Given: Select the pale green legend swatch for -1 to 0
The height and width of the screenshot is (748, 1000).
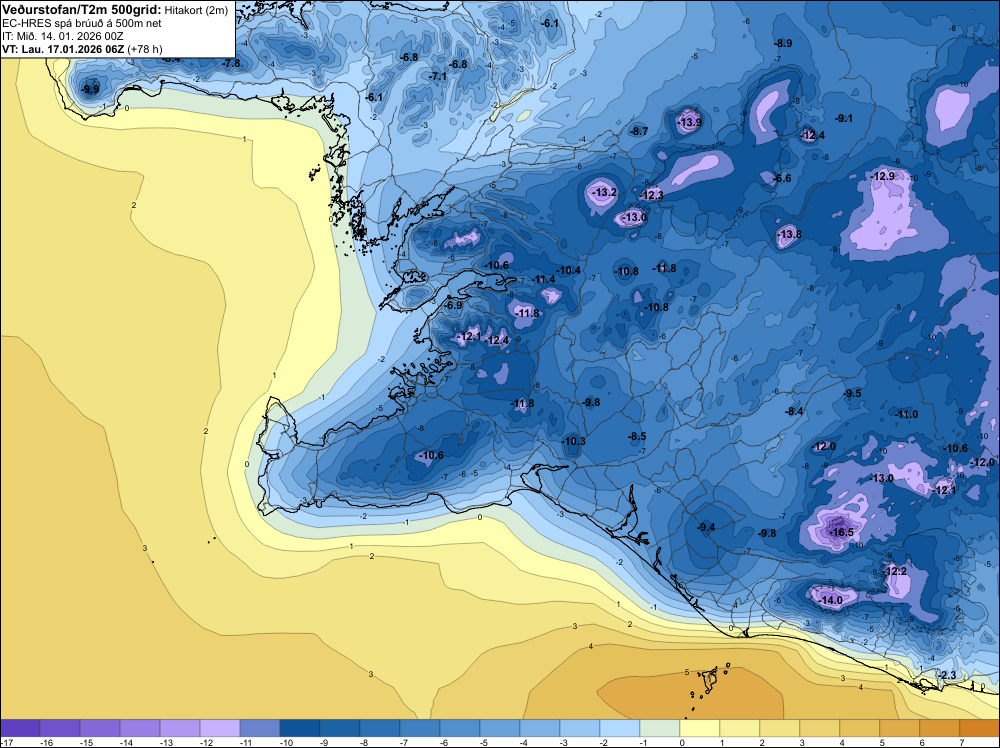Looking at the screenshot, I should pos(659,728).
